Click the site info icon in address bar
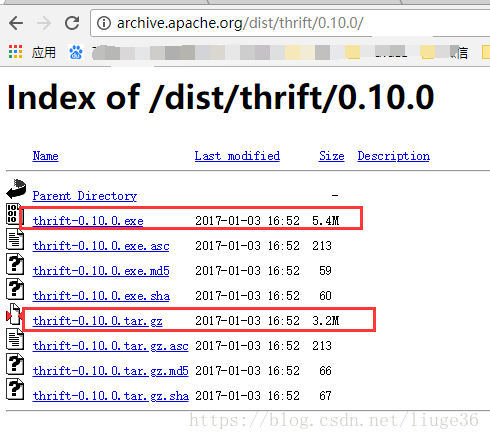Image resolution: width=490 pixels, height=440 pixels. coord(104,23)
